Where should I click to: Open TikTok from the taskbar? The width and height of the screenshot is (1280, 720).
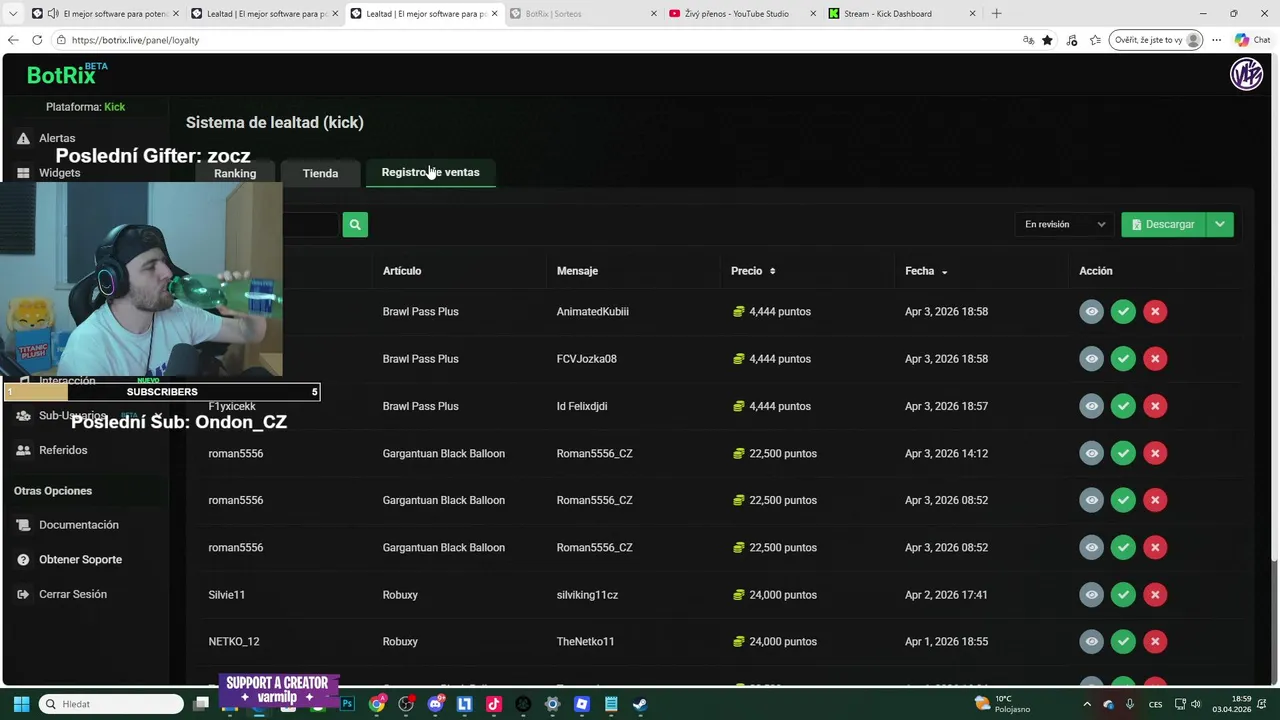point(493,704)
